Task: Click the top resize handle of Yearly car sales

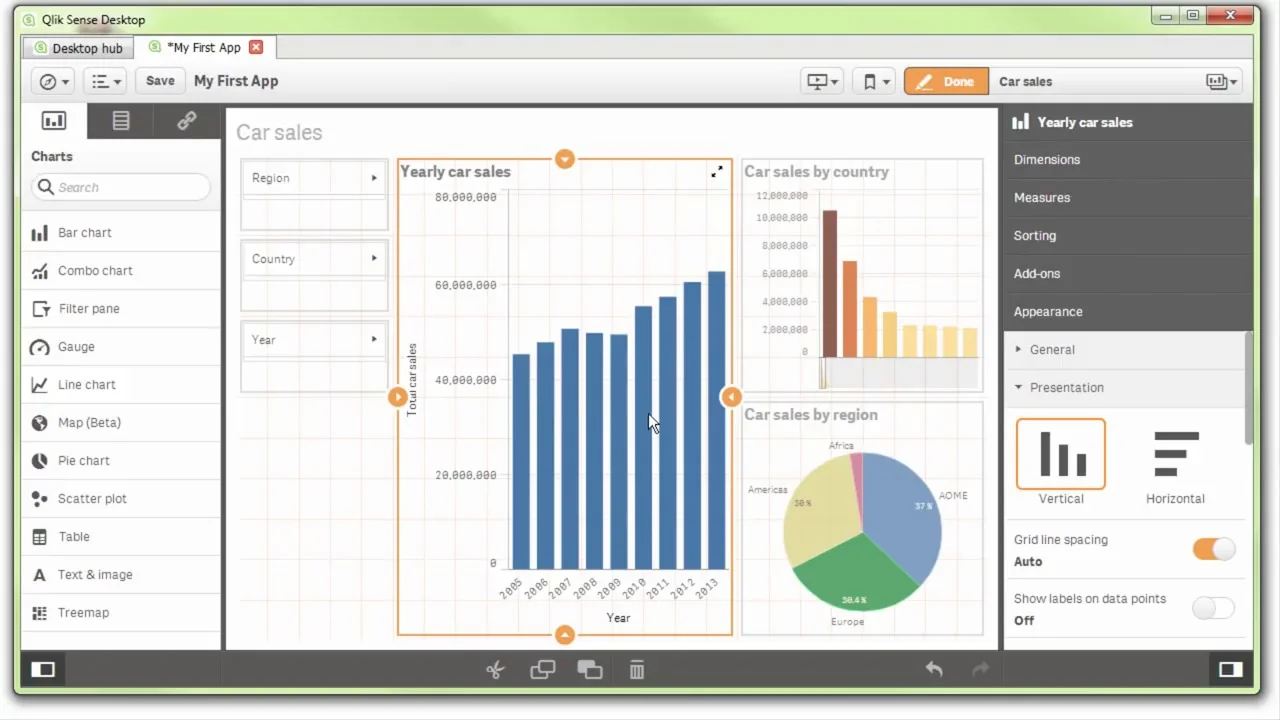Action: point(565,159)
